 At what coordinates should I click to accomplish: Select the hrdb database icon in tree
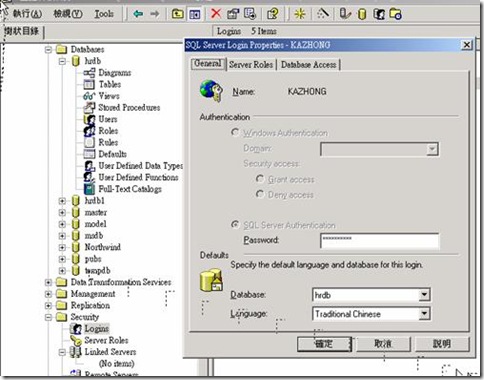76,61
